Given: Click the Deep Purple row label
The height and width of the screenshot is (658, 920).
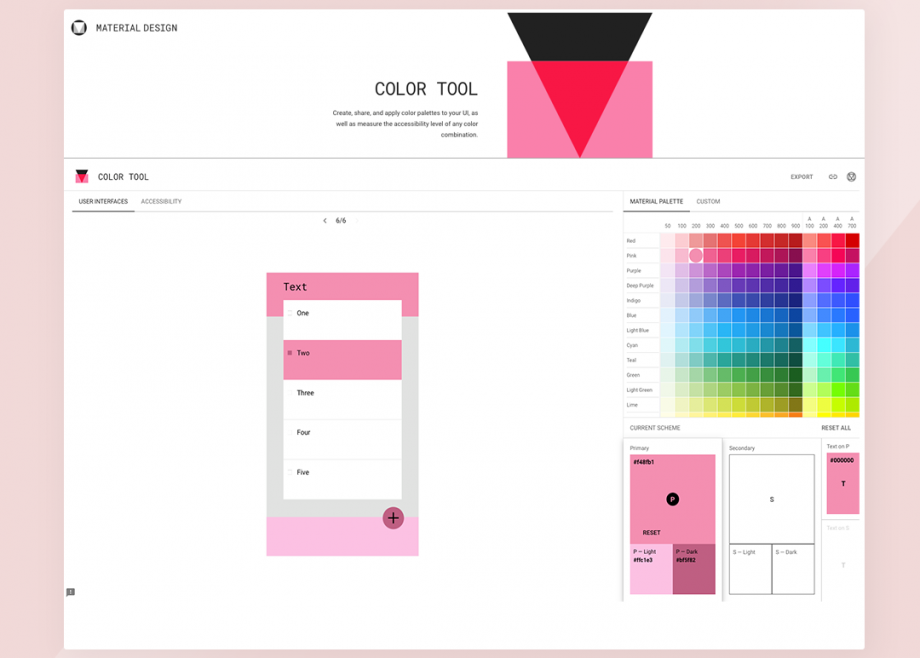Looking at the screenshot, I should [640, 285].
